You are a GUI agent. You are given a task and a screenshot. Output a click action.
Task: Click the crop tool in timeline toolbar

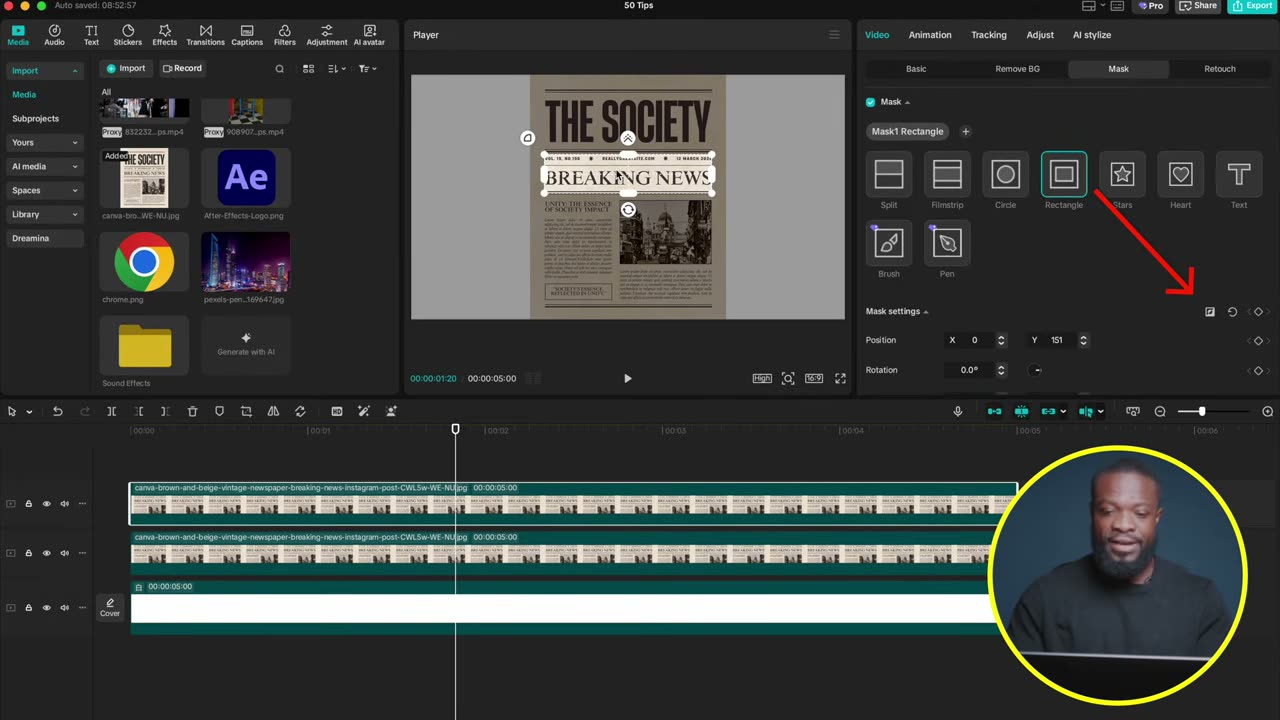tap(246, 411)
